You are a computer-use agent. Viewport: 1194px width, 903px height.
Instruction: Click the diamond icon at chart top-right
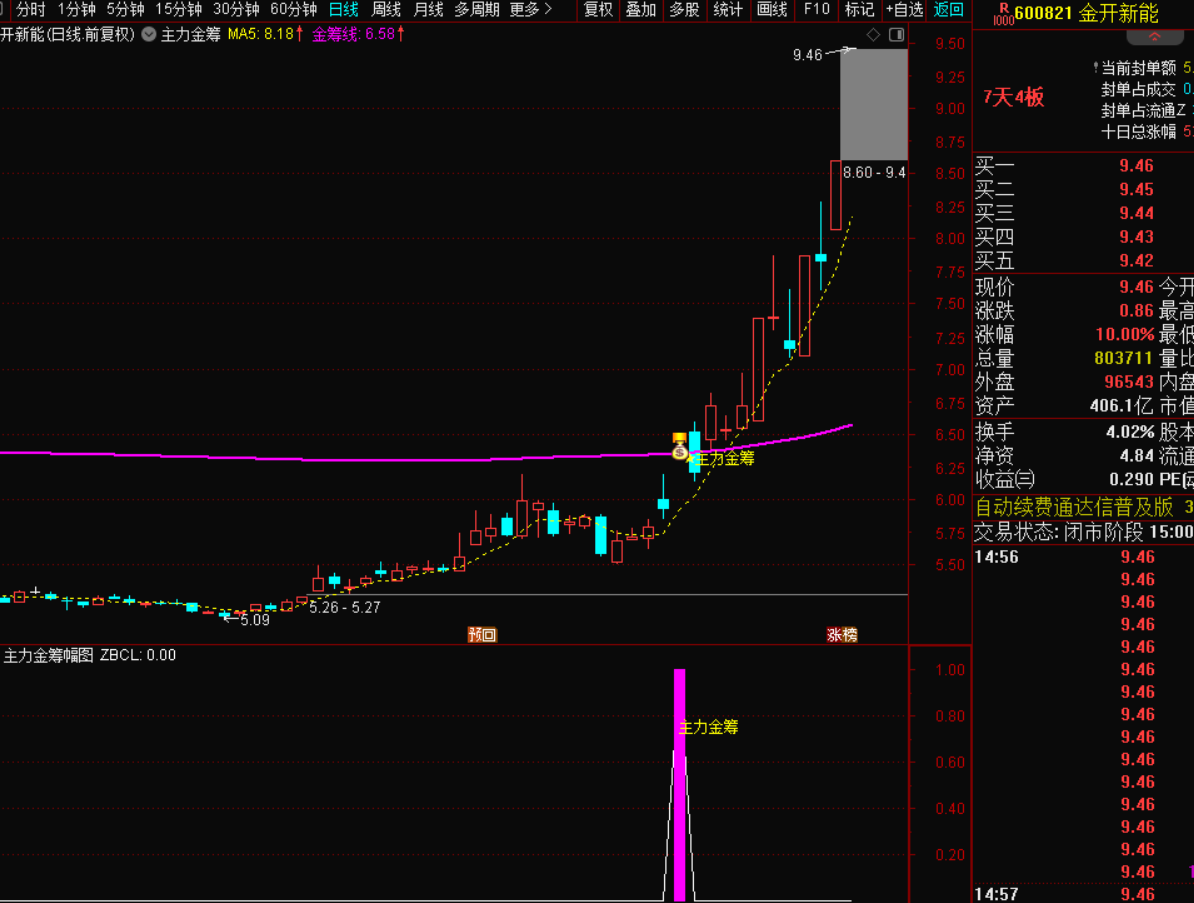(873, 35)
